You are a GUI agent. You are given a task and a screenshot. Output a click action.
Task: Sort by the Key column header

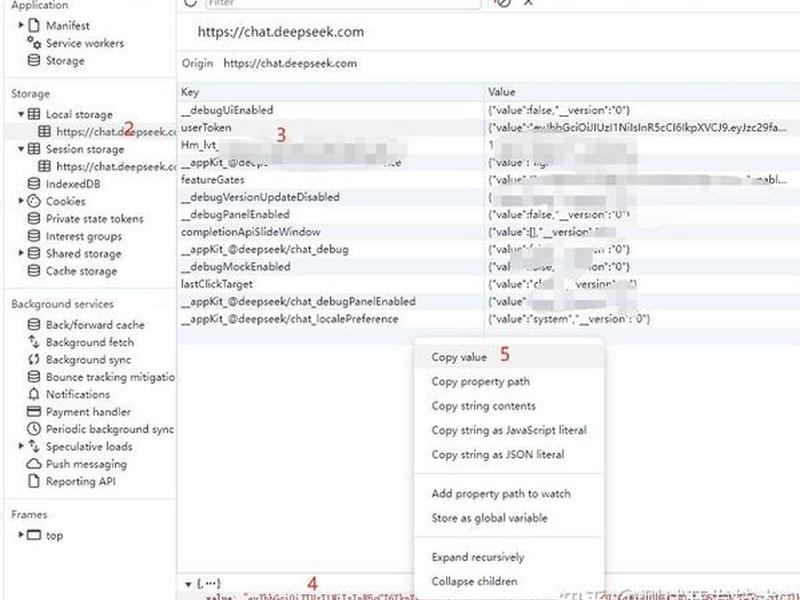point(330,92)
